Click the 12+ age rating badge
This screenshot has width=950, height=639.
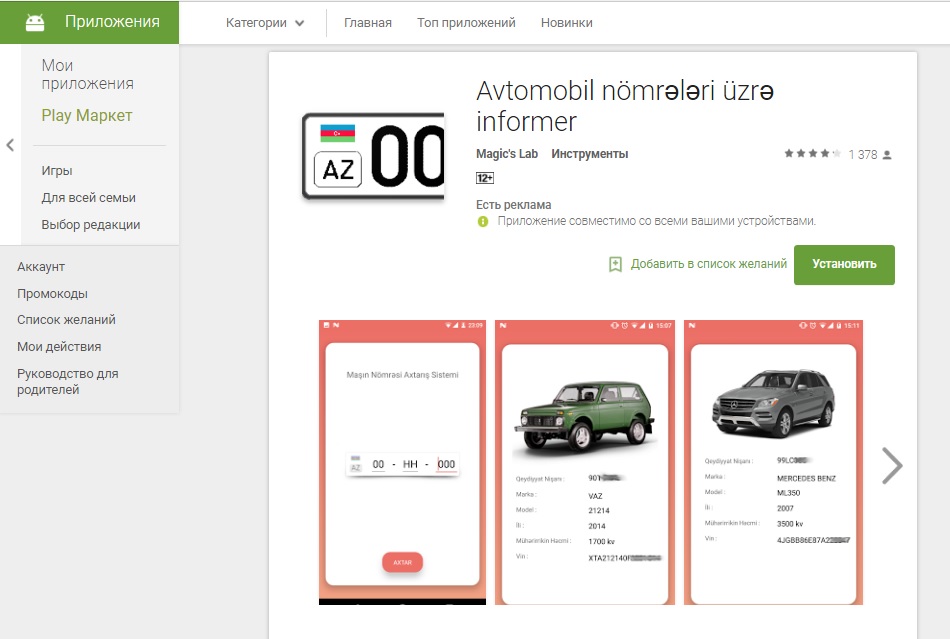[485, 178]
